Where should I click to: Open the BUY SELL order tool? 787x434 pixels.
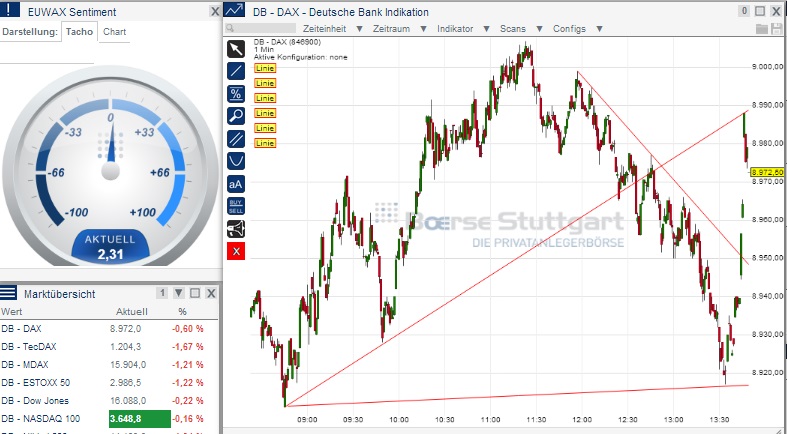236,206
